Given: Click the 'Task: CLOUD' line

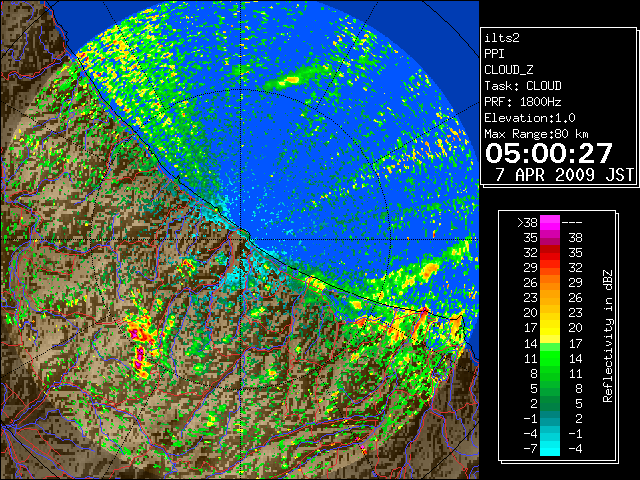Looking at the screenshot, I should pyautogui.click(x=523, y=86).
